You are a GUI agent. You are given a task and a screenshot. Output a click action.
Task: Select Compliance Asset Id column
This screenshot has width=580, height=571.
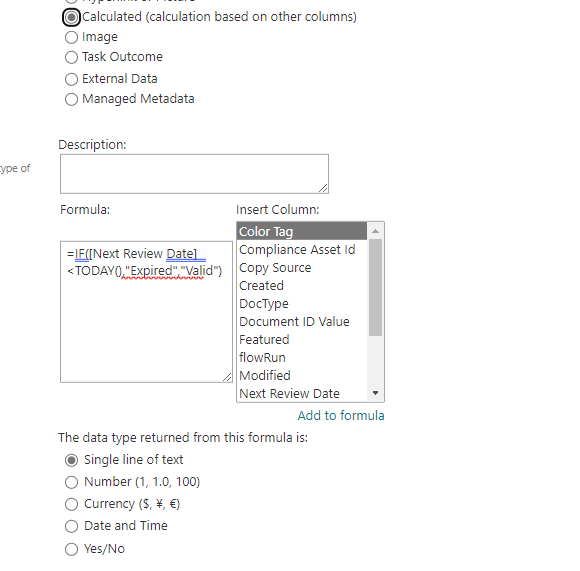coord(302,250)
